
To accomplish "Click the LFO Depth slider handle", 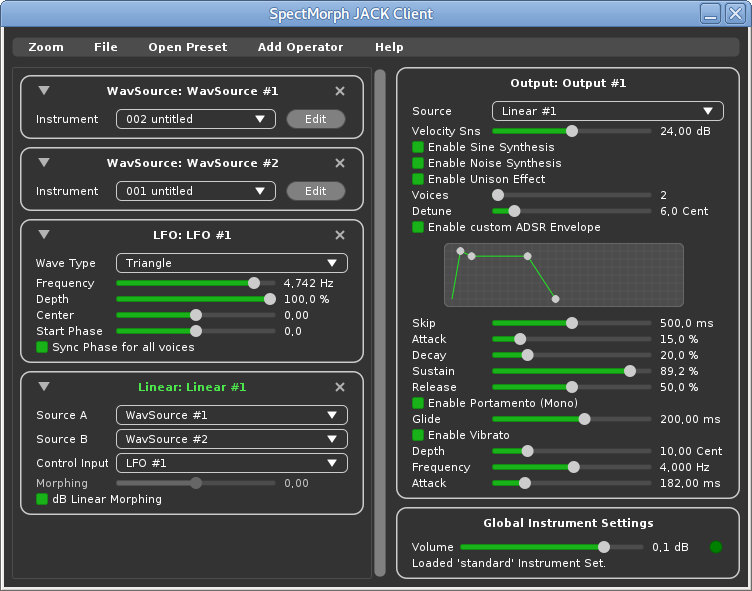I will tap(270, 299).
